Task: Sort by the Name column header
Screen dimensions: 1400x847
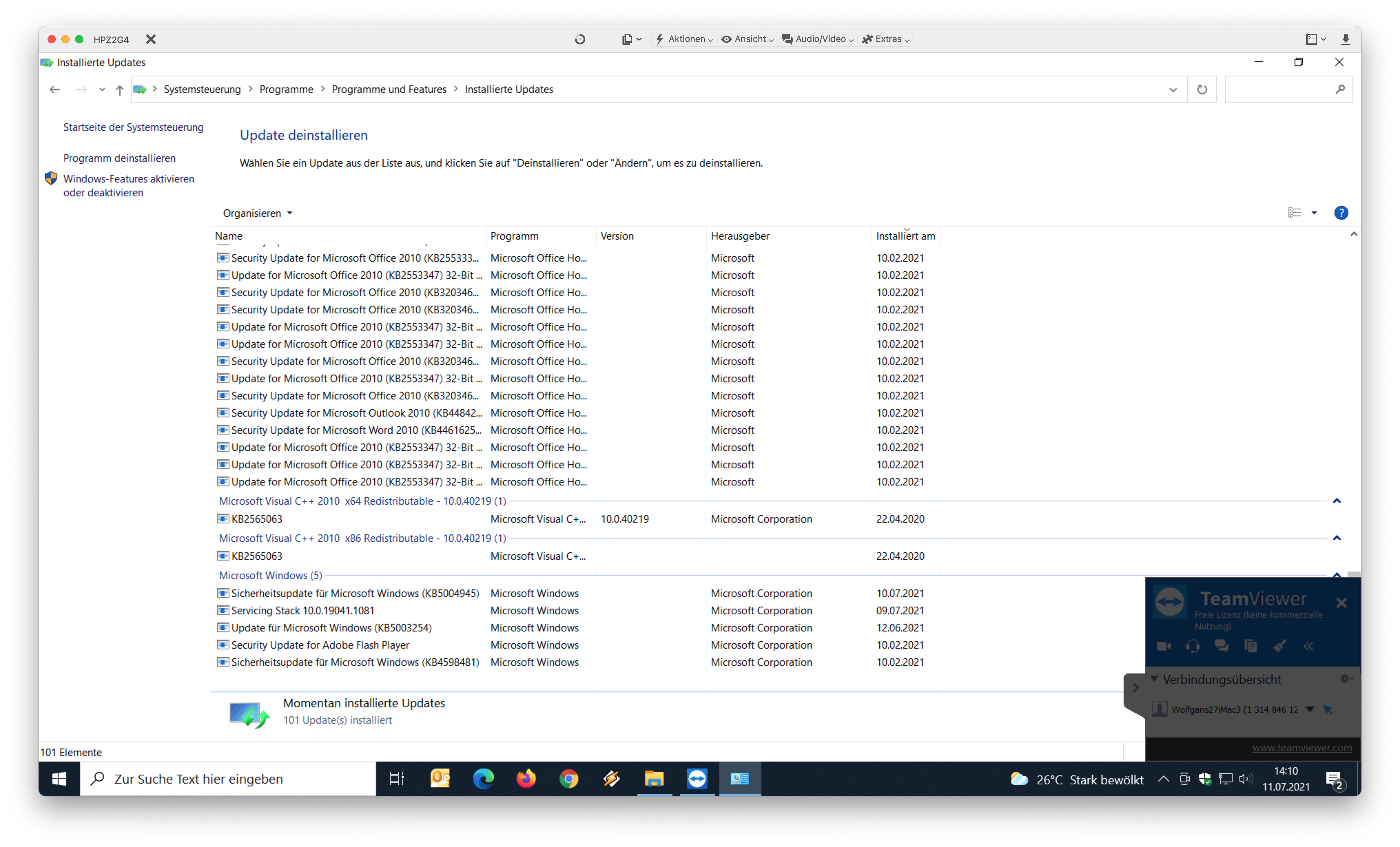Action: pyautogui.click(x=348, y=236)
